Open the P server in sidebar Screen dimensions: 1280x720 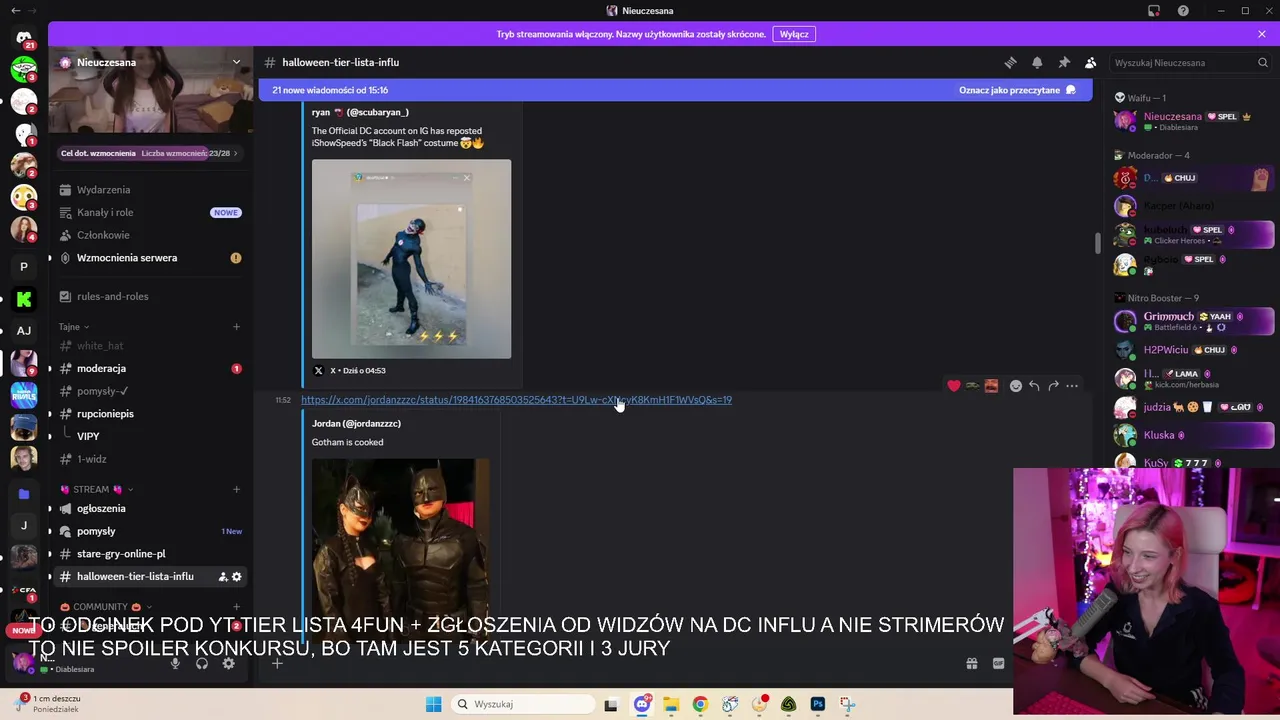tap(24, 267)
